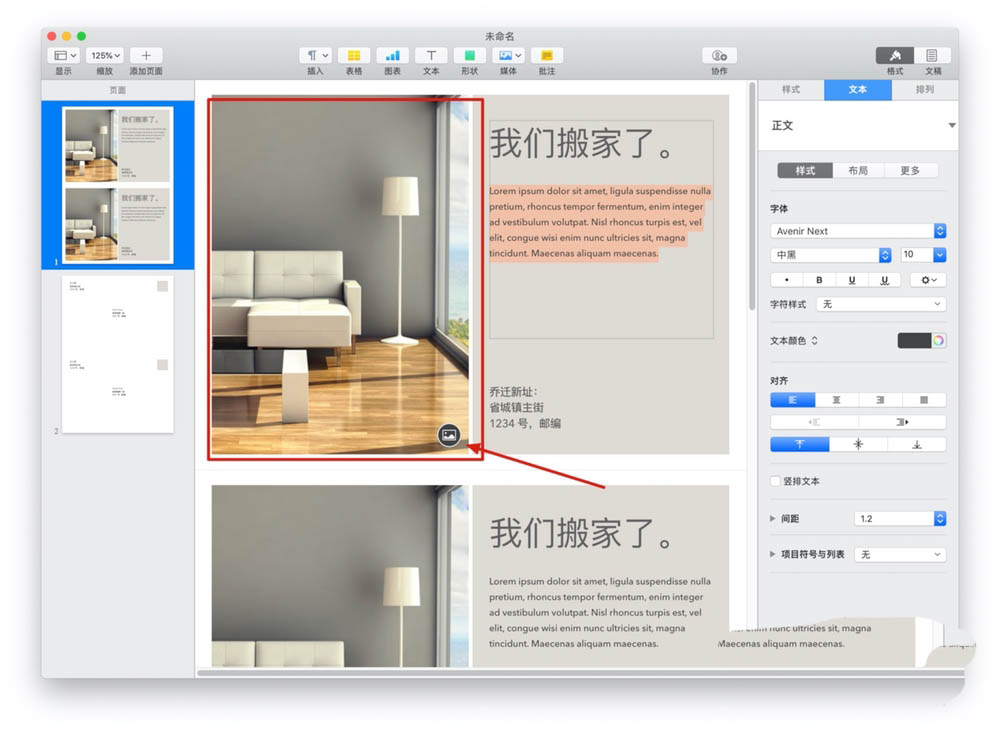Open the media (媒体) browser

[507, 55]
